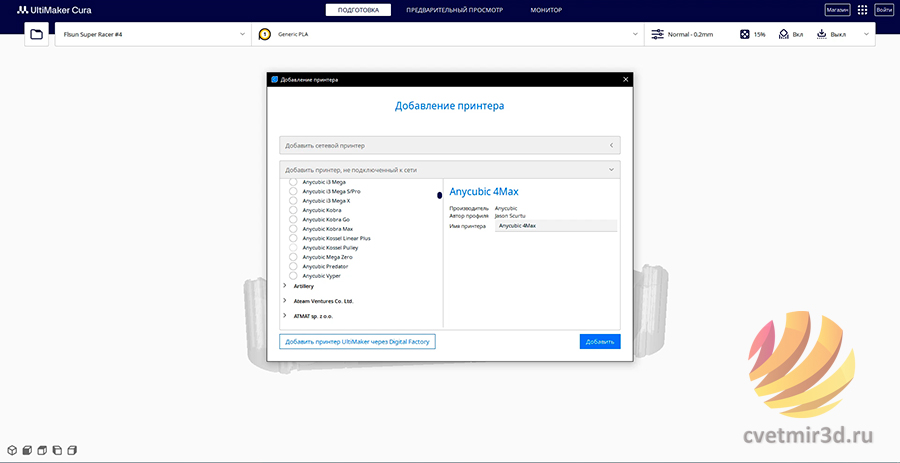
Task: Click the UltiMaker Cura logo
Action: point(54,10)
